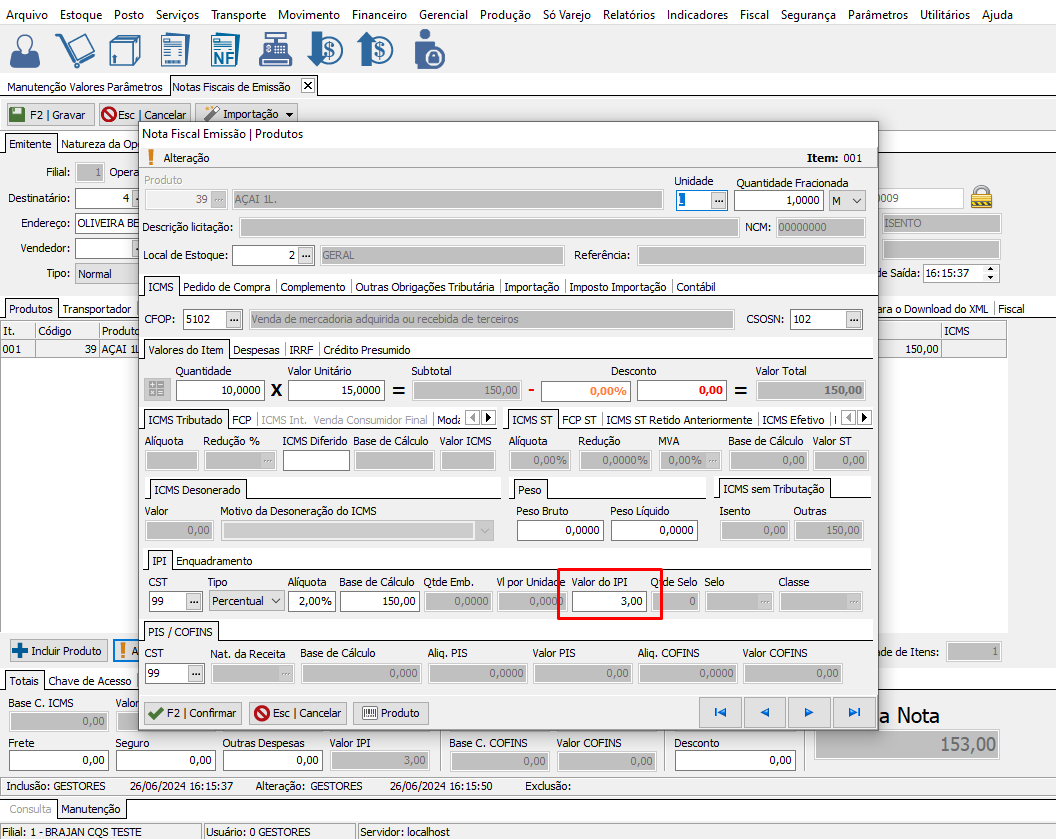The image size is (1056, 839).
Task: Expand the Importação dropdown button
Action: [289, 115]
